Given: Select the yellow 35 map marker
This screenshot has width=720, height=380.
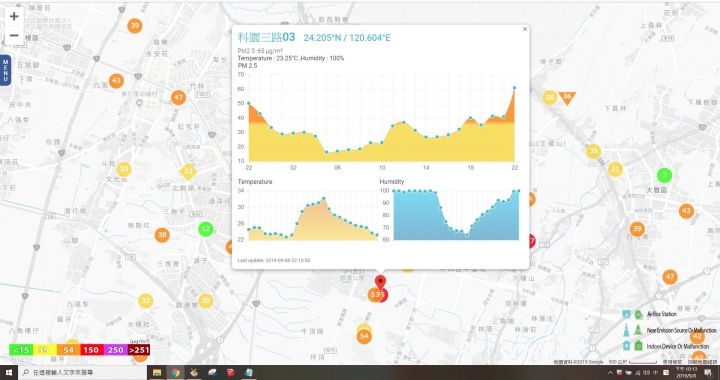Looking at the screenshot, I should (593, 151).
